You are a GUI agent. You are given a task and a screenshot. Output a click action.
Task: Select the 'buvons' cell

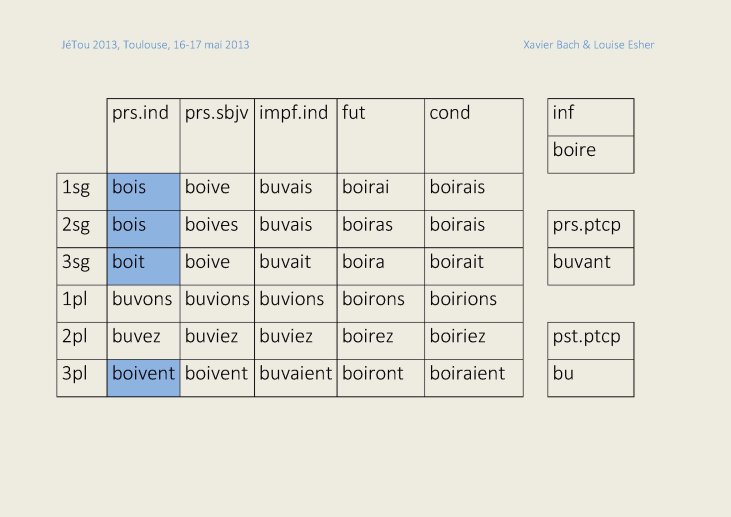[x=144, y=303]
